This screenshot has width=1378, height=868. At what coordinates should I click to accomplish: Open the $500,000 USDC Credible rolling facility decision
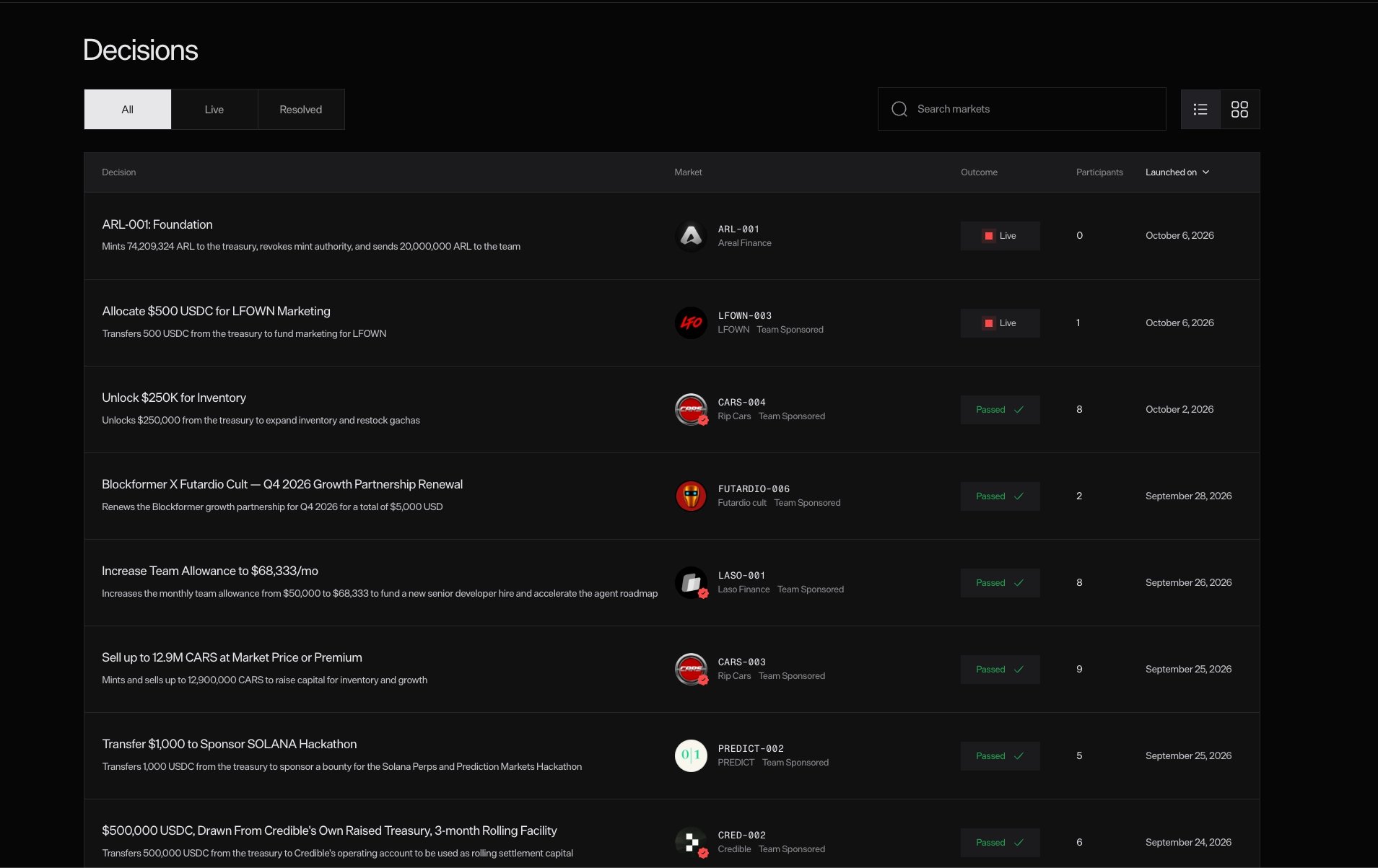(329, 830)
